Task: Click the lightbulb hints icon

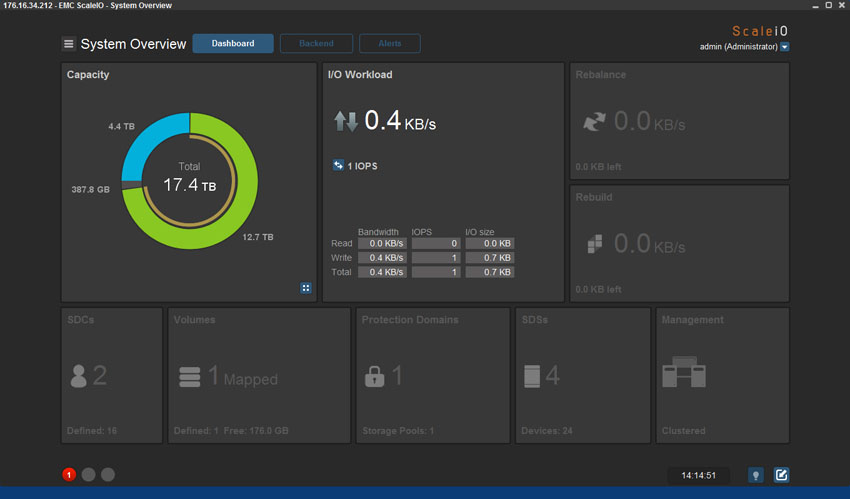Action: click(756, 475)
